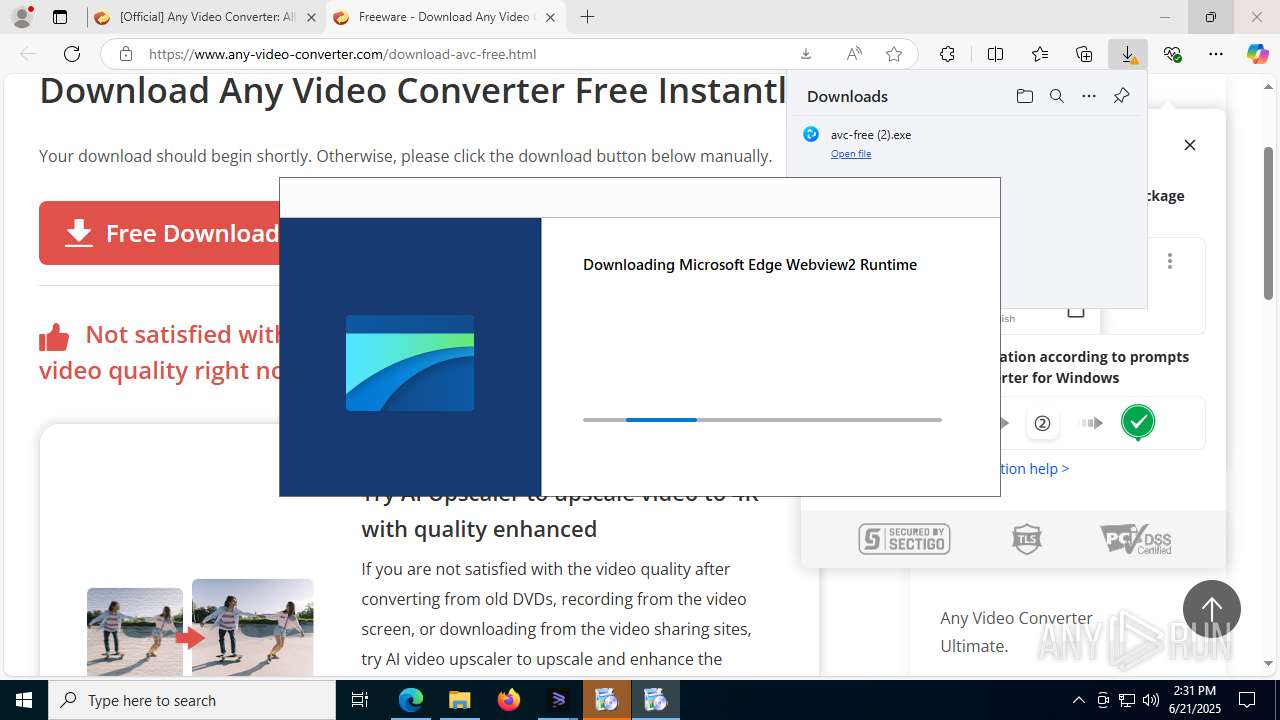Add page to favorites star
Image resolution: width=1280 pixels, height=720 pixels.
(x=894, y=54)
